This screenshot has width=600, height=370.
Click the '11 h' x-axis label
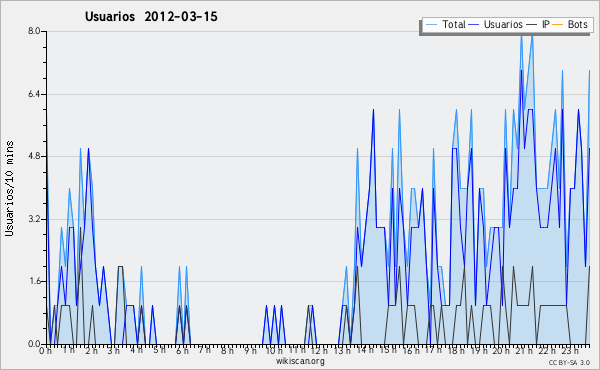point(297,350)
